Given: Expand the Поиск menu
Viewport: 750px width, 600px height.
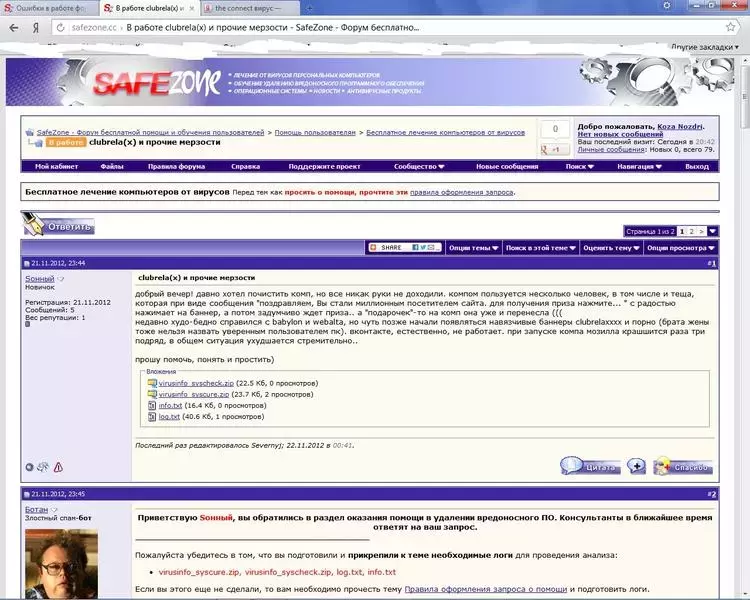Looking at the screenshot, I should pos(579,167).
